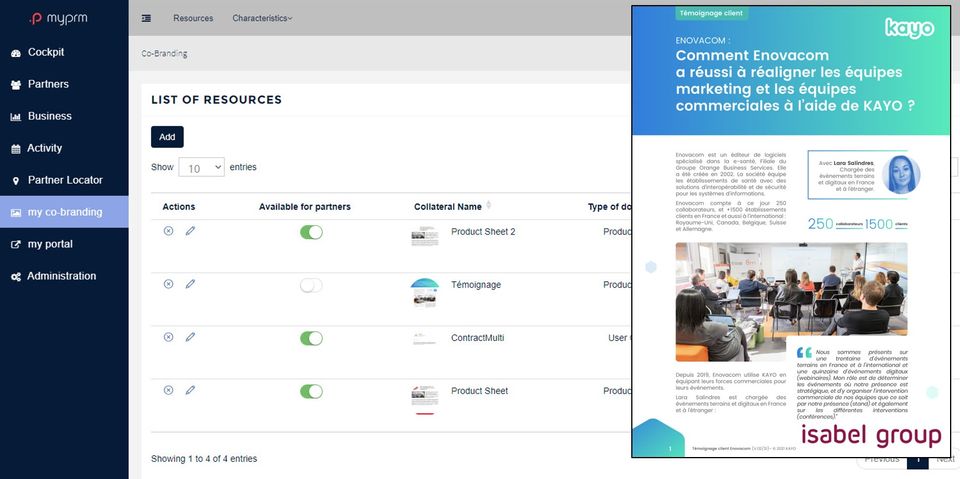Click the Business chart icon
The image size is (960, 479).
click(16, 117)
